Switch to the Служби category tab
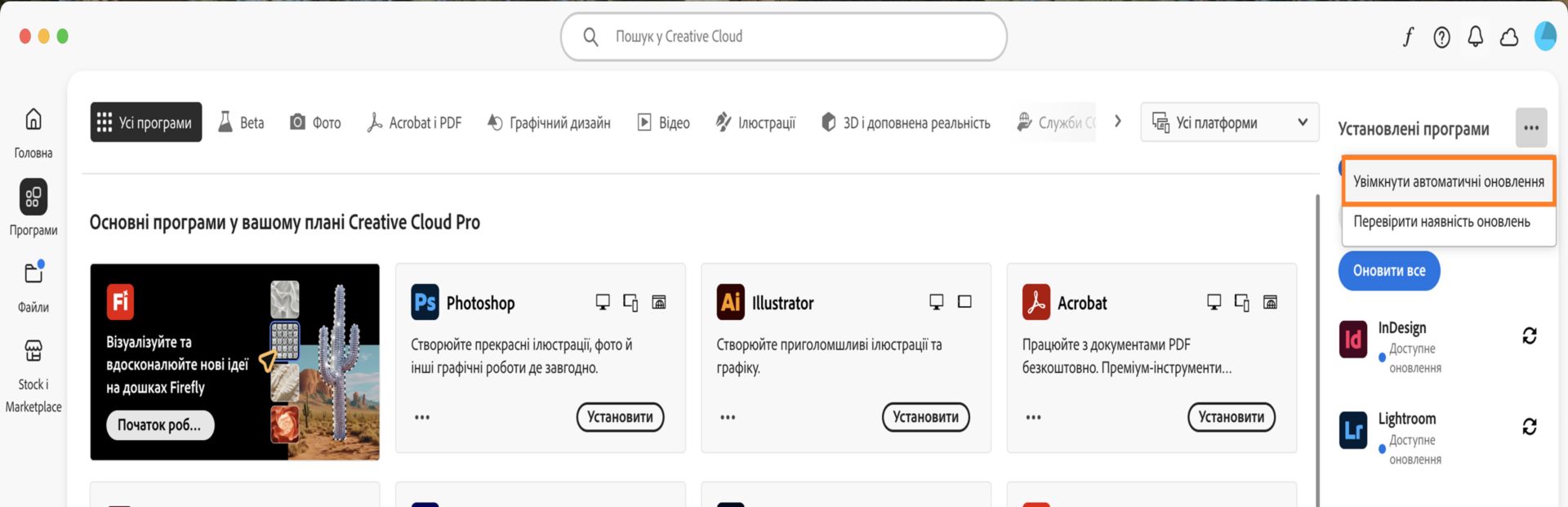This screenshot has width=1568, height=507. (x=1055, y=122)
